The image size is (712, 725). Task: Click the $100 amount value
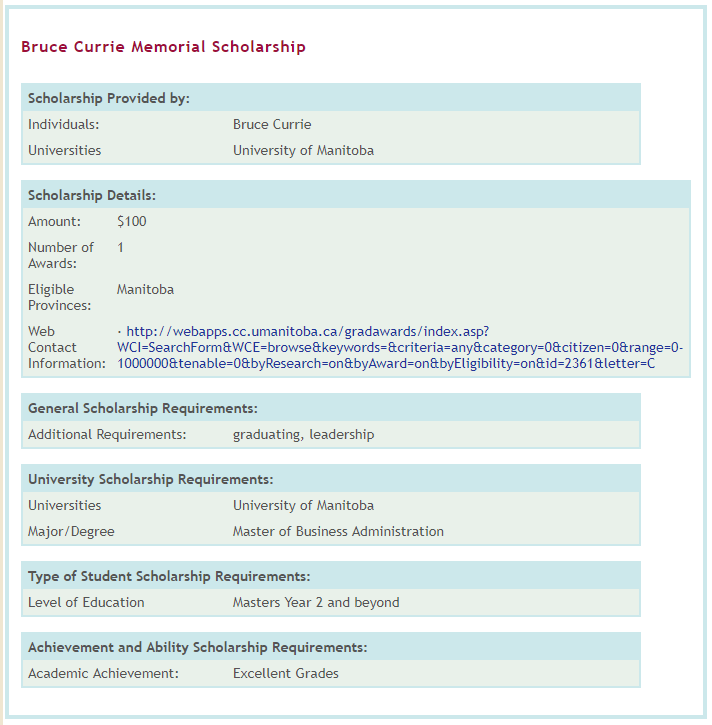pyautogui.click(x=132, y=222)
